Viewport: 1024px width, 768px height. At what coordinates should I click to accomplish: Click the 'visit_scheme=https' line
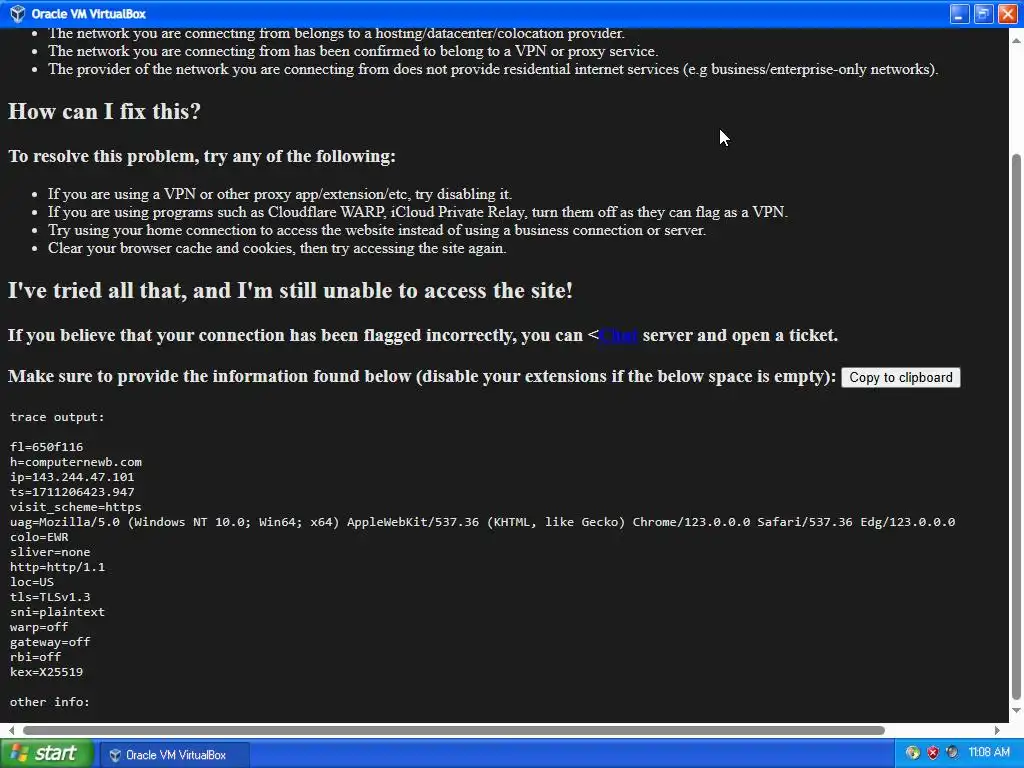[75, 507]
